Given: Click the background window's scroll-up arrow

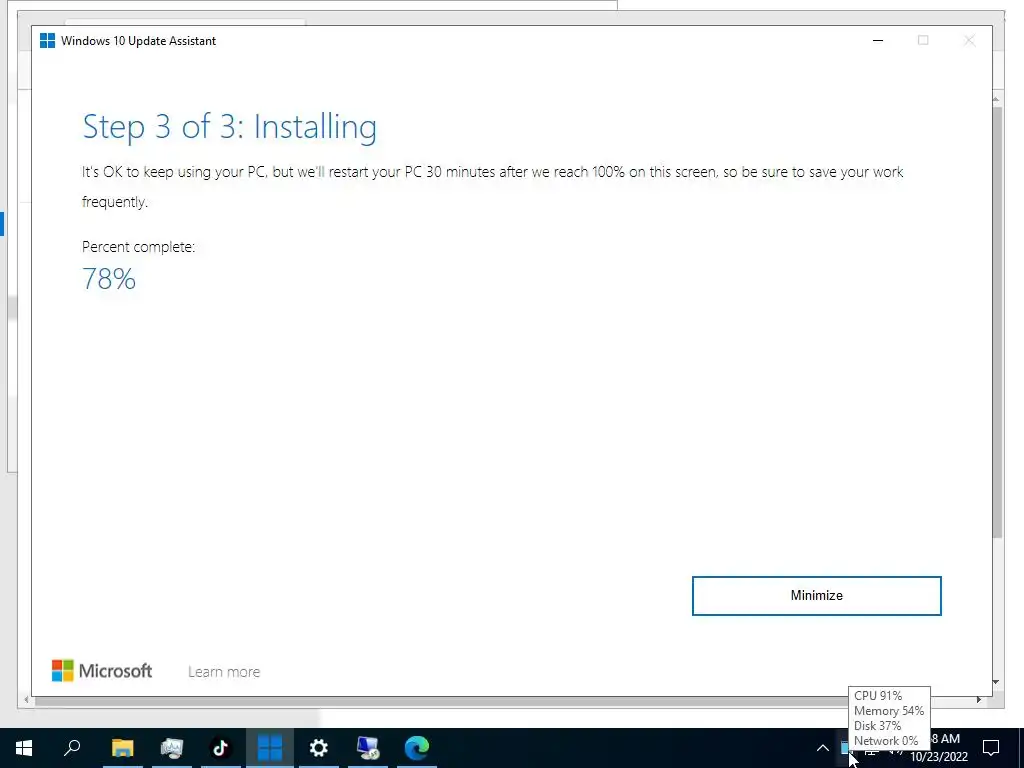Looking at the screenshot, I should [996, 99].
